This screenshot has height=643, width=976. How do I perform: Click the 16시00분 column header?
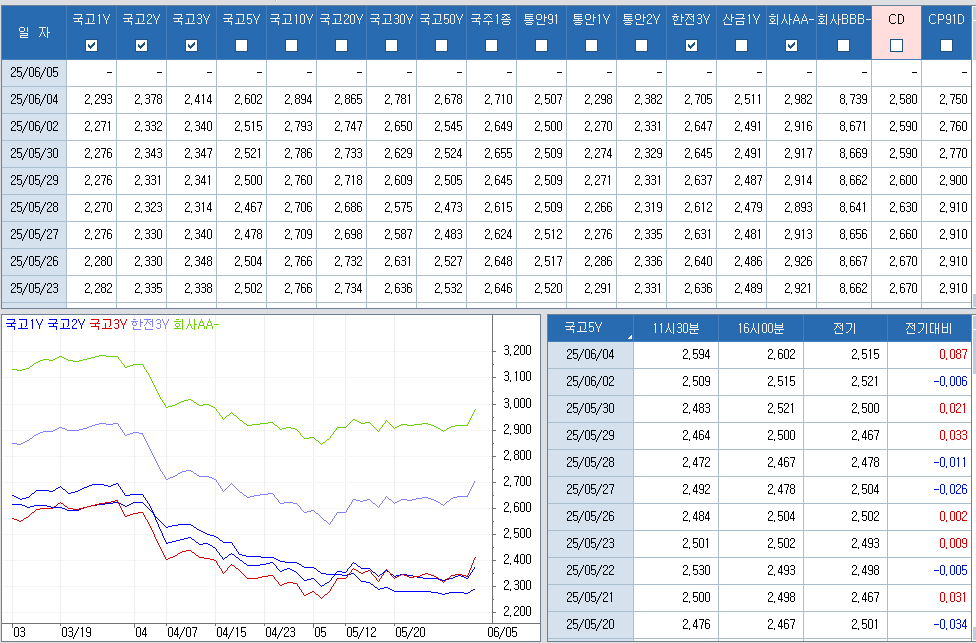[761, 327]
